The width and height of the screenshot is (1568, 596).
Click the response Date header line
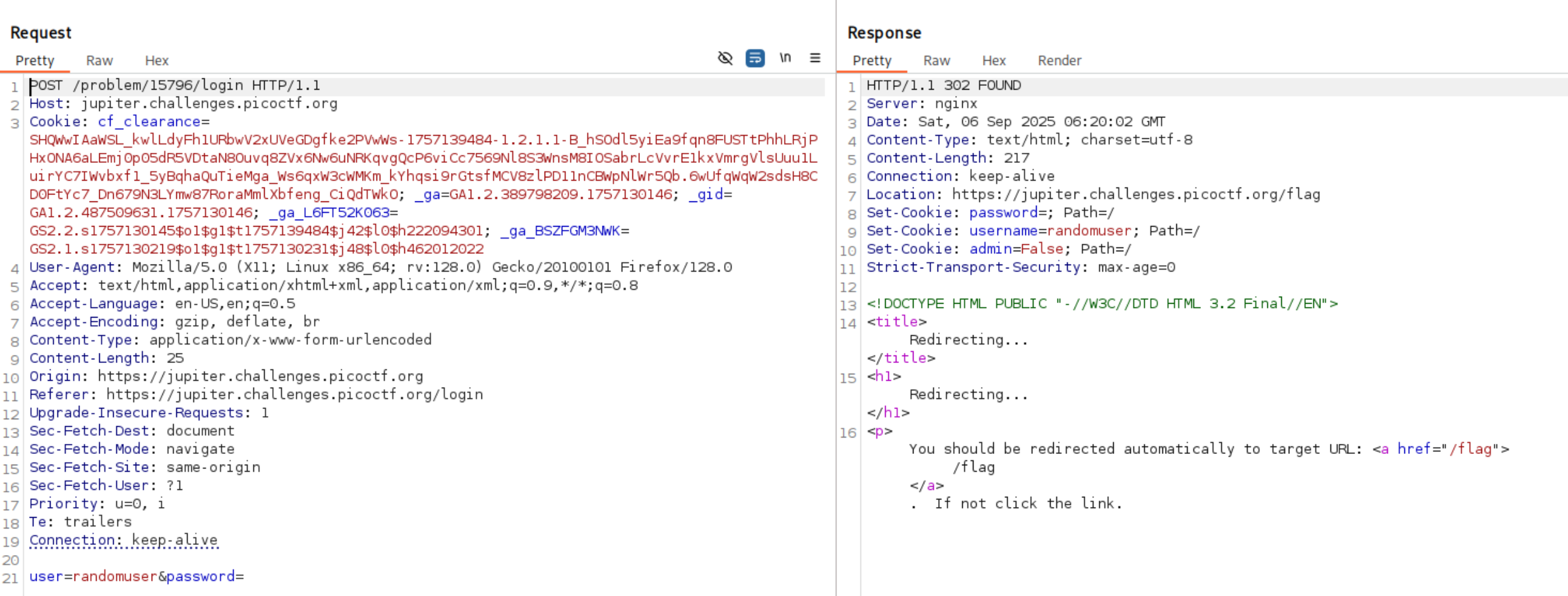pos(1016,122)
